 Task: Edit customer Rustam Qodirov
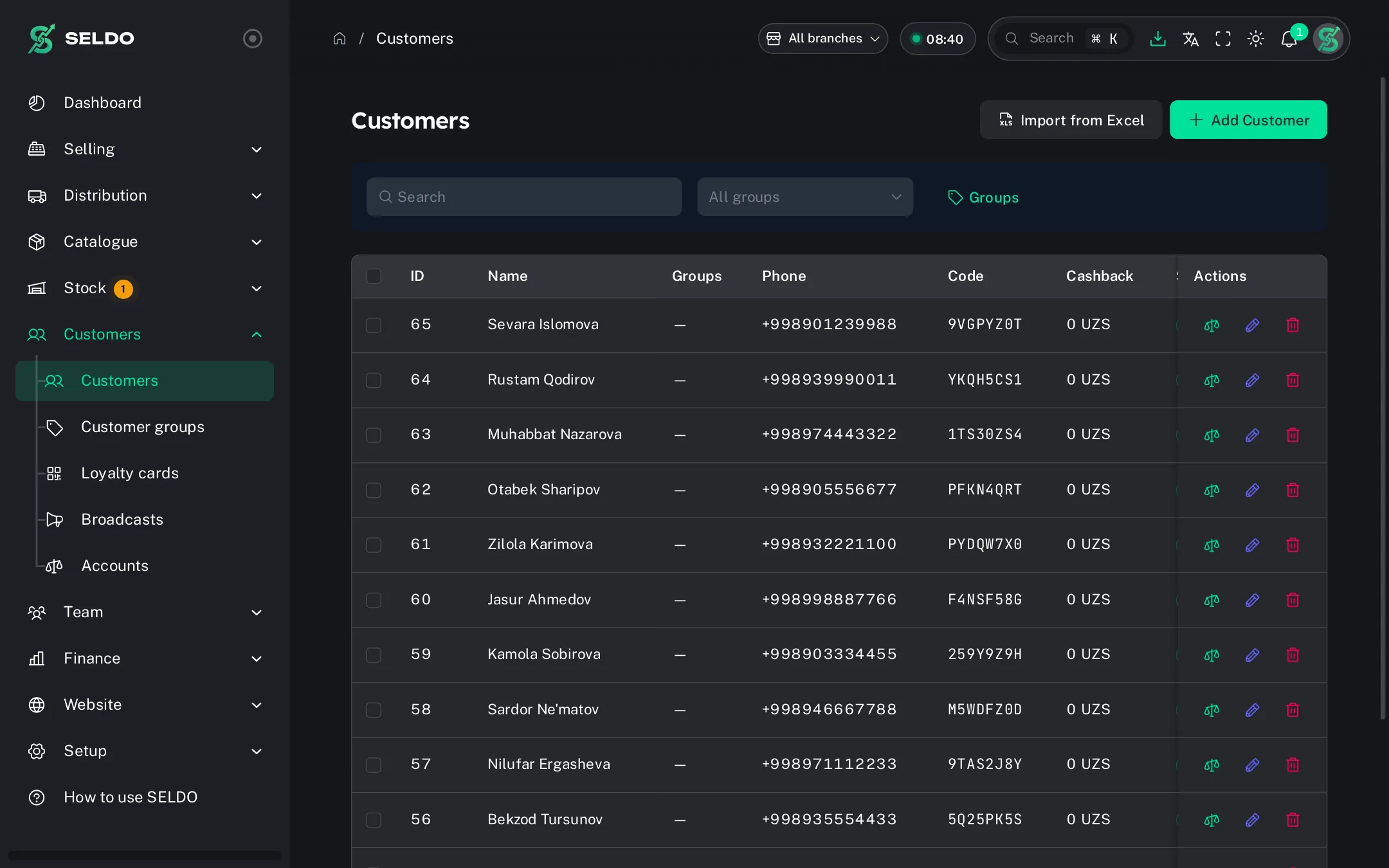tap(1252, 380)
